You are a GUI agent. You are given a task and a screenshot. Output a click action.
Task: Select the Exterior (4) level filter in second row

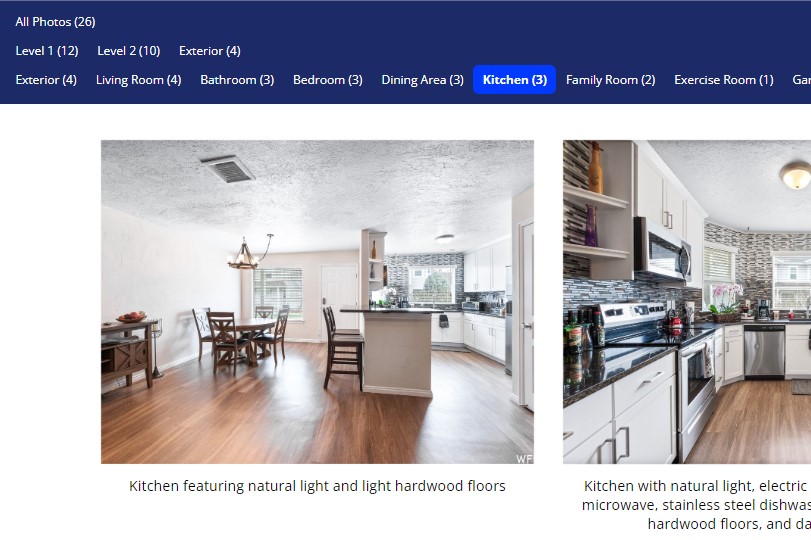[x=209, y=51]
